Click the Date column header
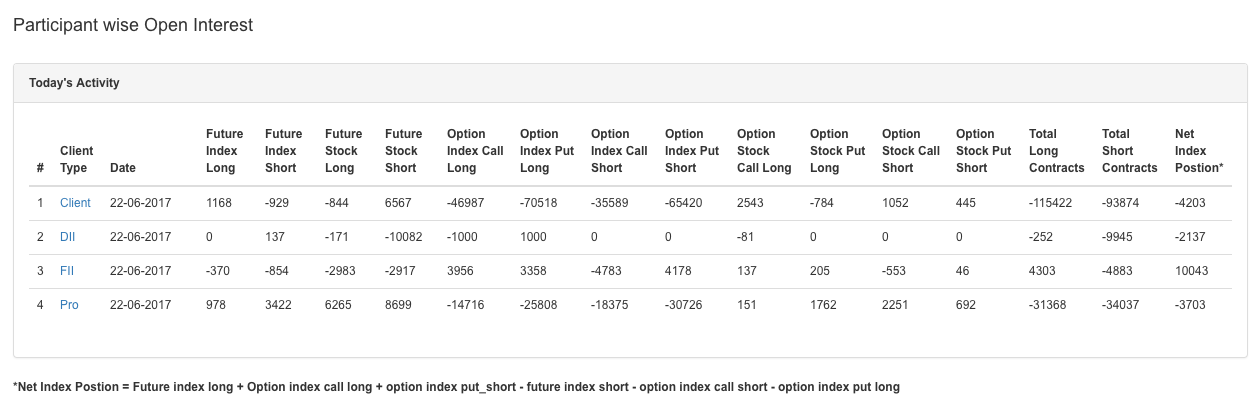 [x=123, y=168]
